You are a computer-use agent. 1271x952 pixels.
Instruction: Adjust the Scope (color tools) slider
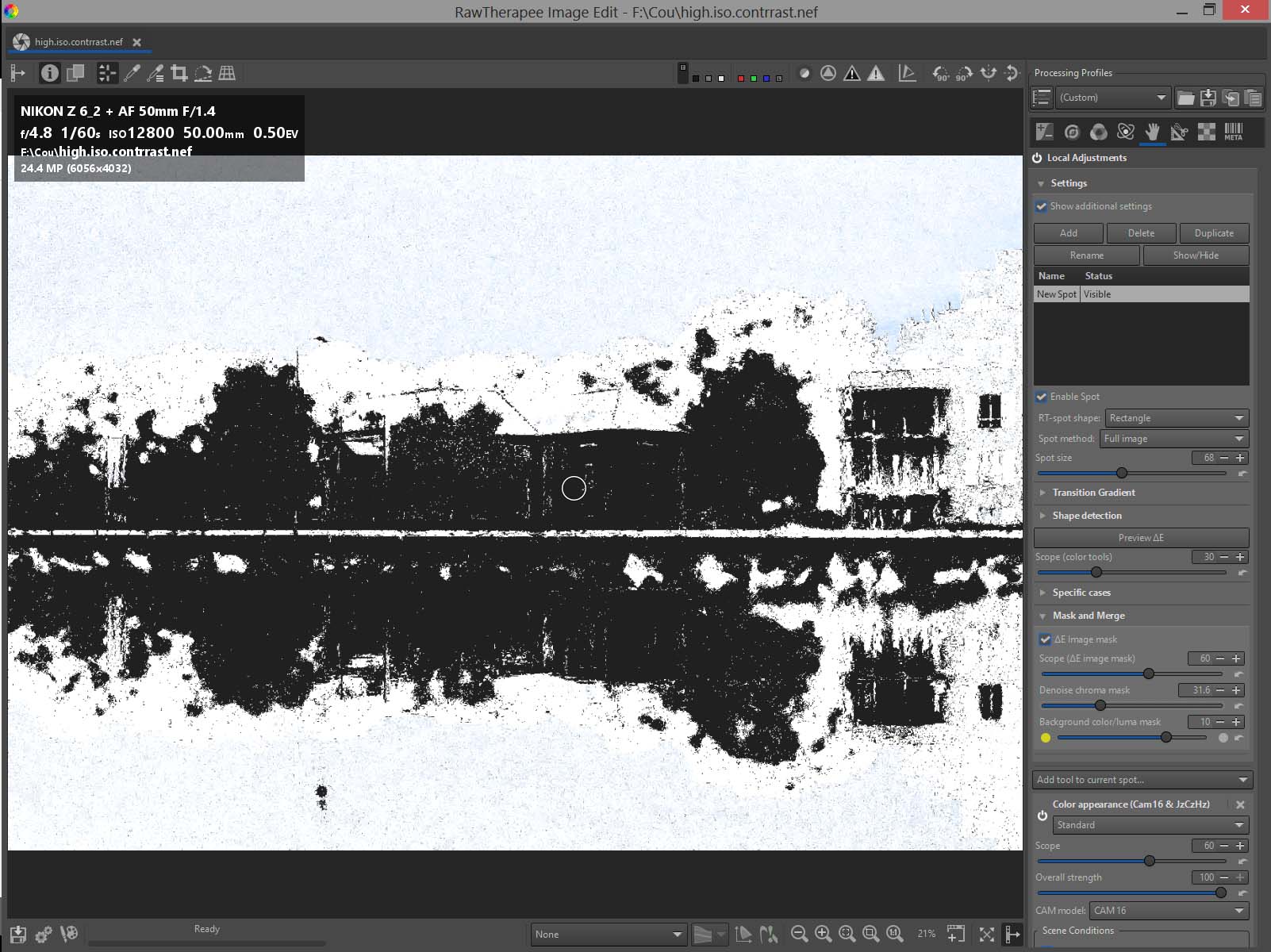point(1096,572)
